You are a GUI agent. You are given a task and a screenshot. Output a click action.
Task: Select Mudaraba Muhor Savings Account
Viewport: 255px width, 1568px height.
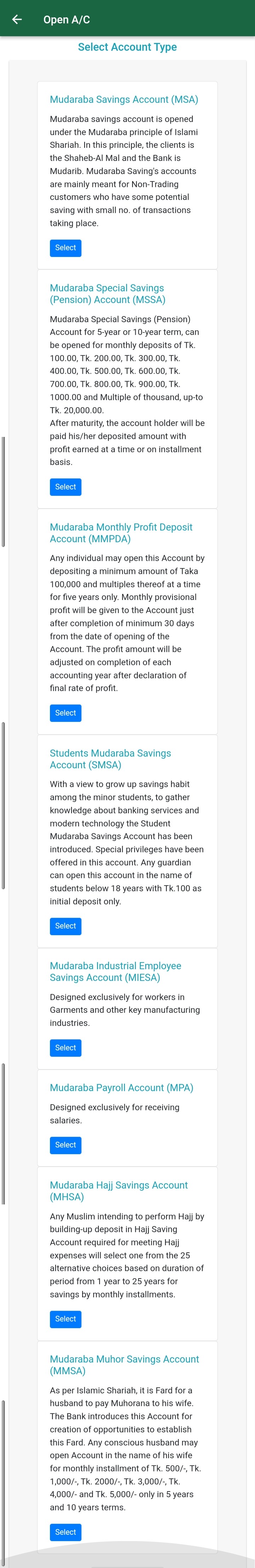pos(65,1532)
